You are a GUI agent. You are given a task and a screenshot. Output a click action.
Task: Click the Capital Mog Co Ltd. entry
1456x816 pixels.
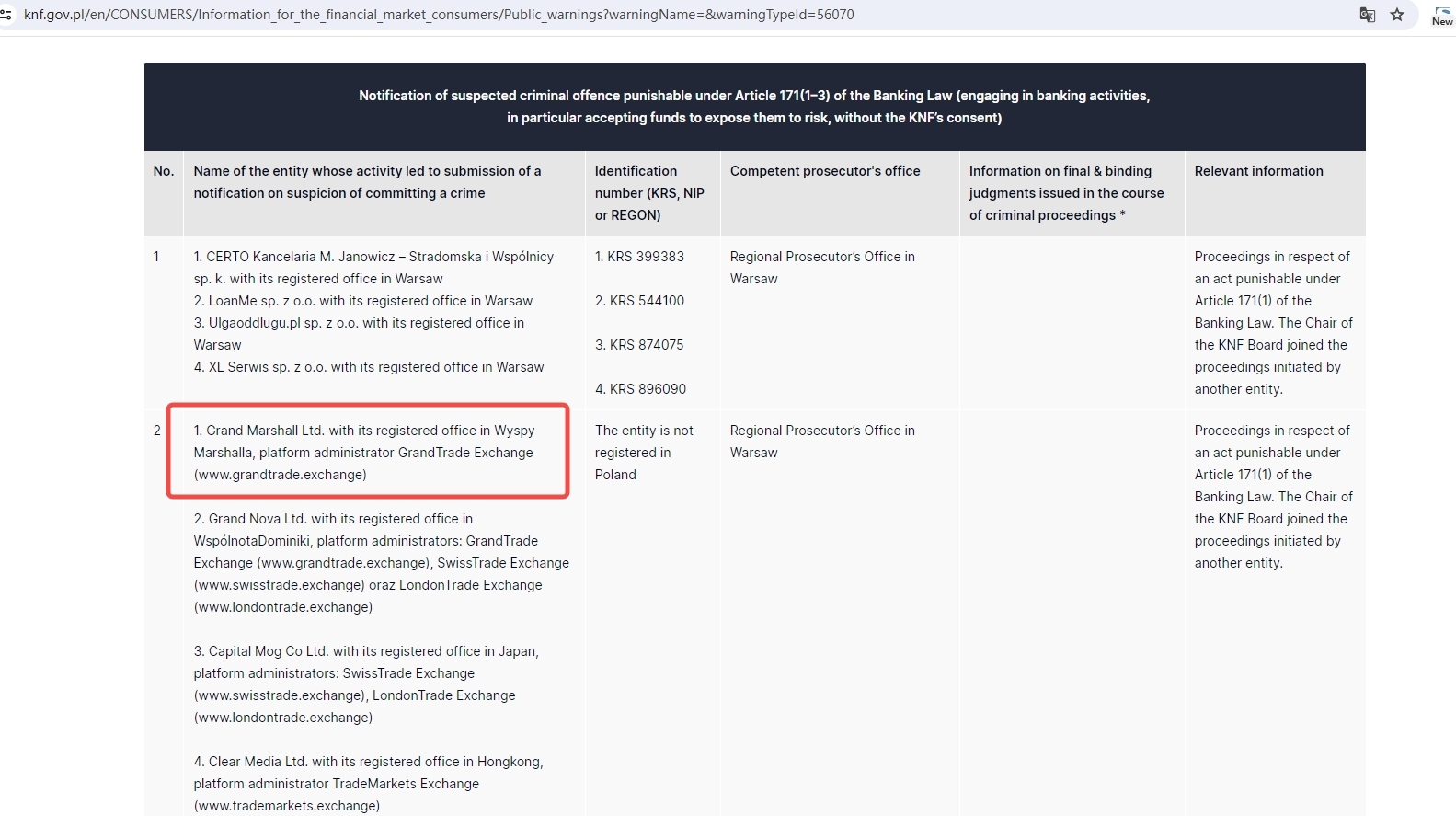coord(365,684)
